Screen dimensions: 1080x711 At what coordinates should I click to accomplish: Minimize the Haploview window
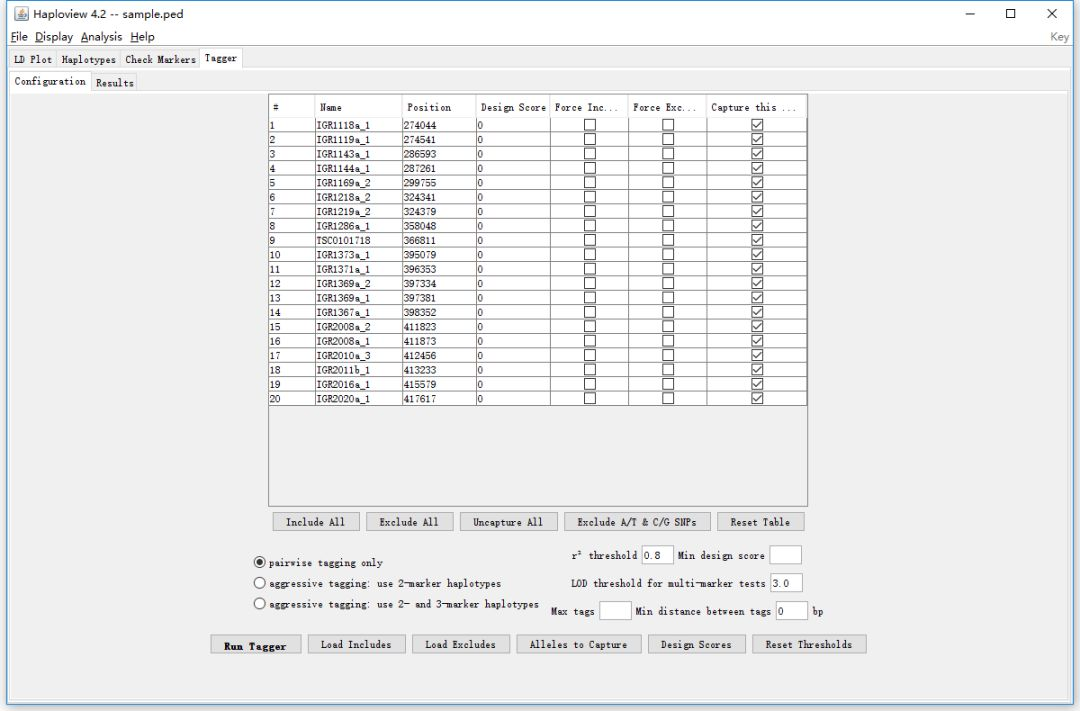click(x=970, y=14)
